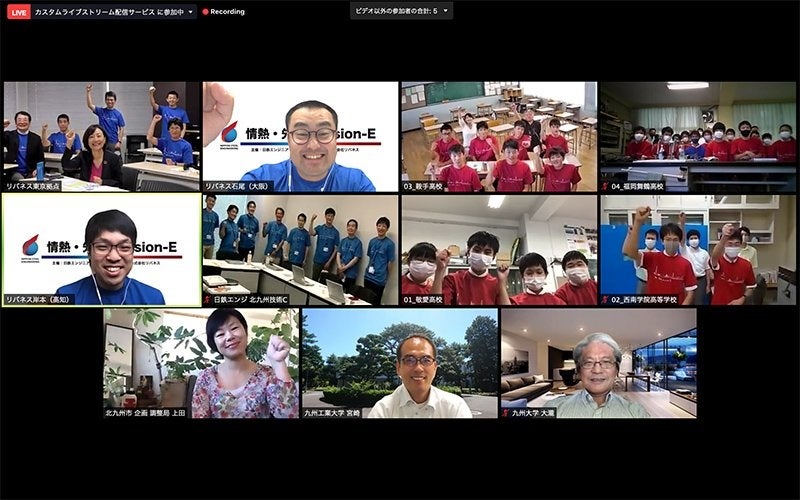Click the 日鉄エンジ 北九州技術C name label
The width and height of the screenshot is (800, 500).
pos(251,300)
